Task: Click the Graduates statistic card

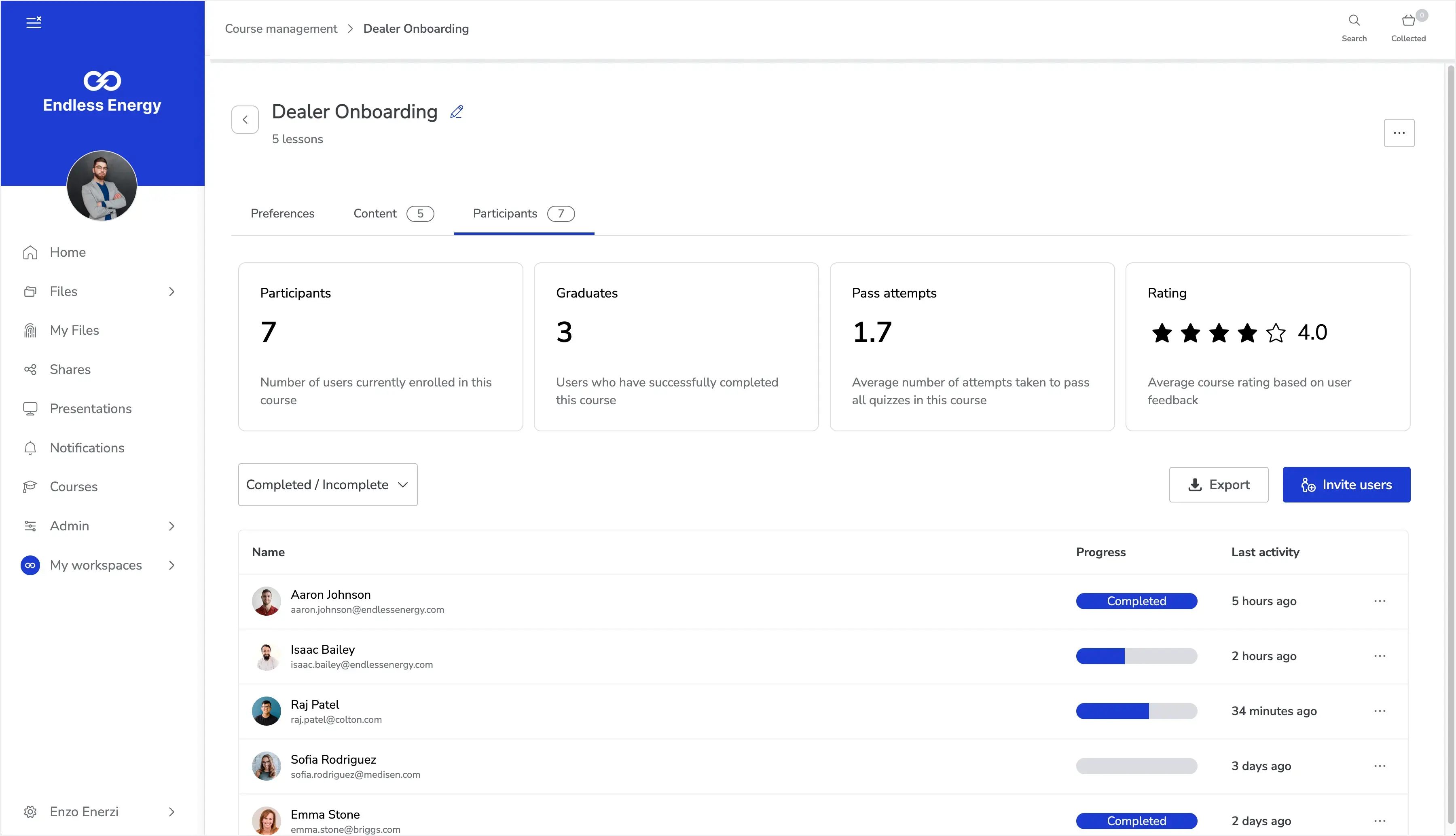Action: (x=676, y=347)
